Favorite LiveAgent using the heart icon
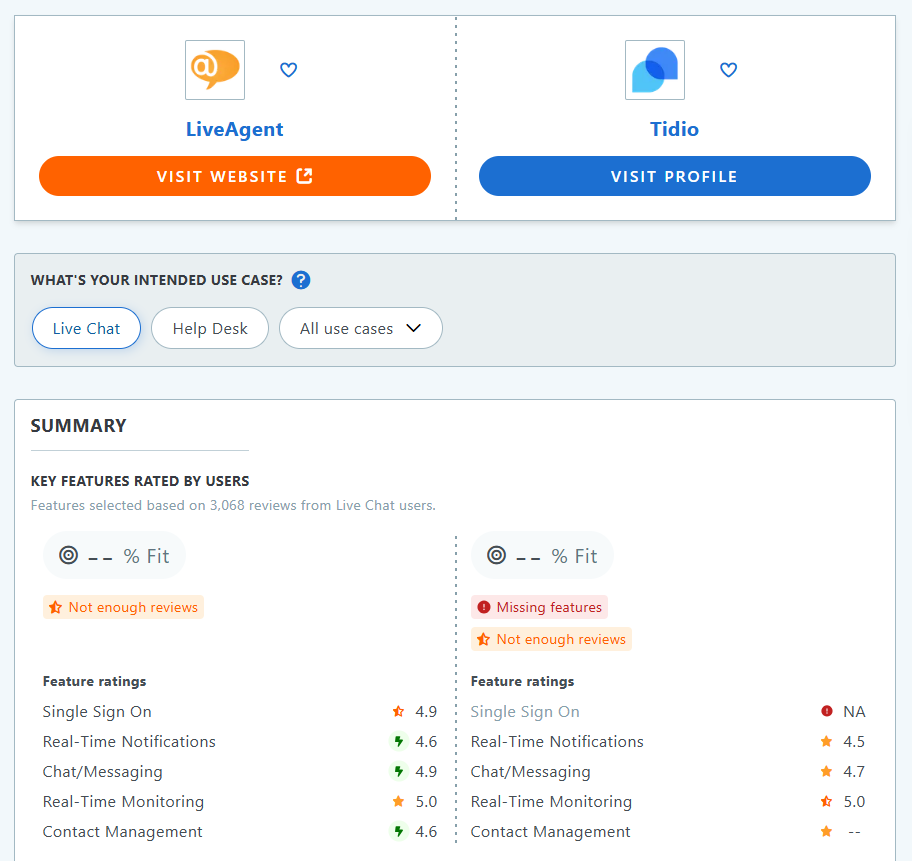Viewport: 912px width, 861px height. 288,70
